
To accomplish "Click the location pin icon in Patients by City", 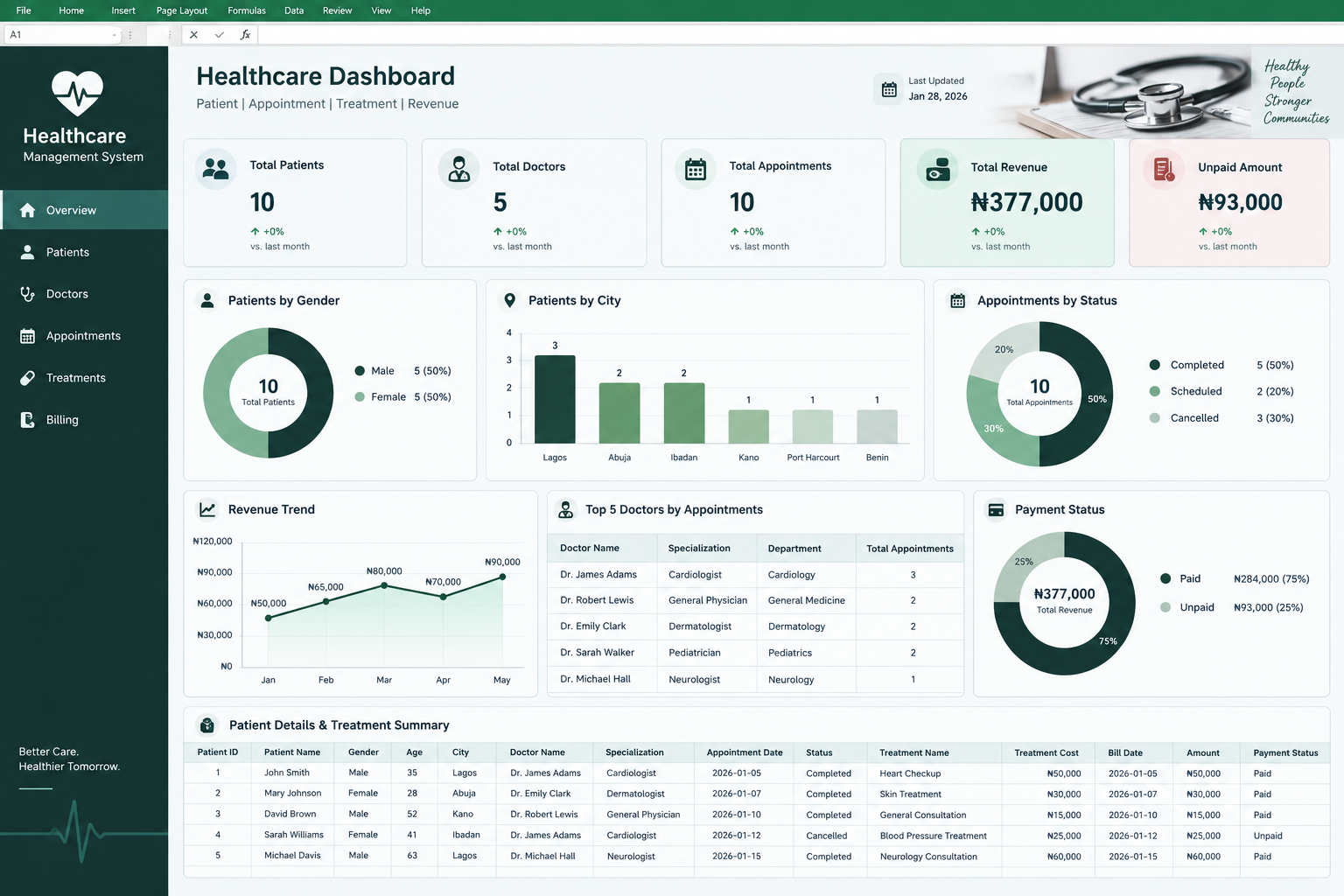I will pos(509,300).
